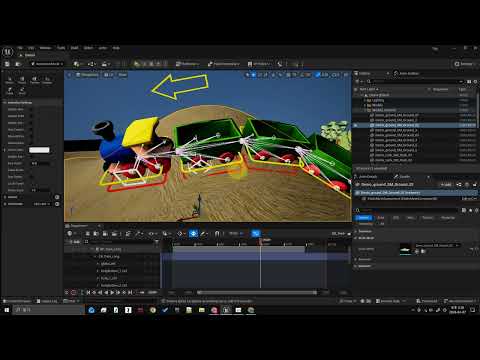
Task: Jump to sequence end in playback controls
Action: 130,292
